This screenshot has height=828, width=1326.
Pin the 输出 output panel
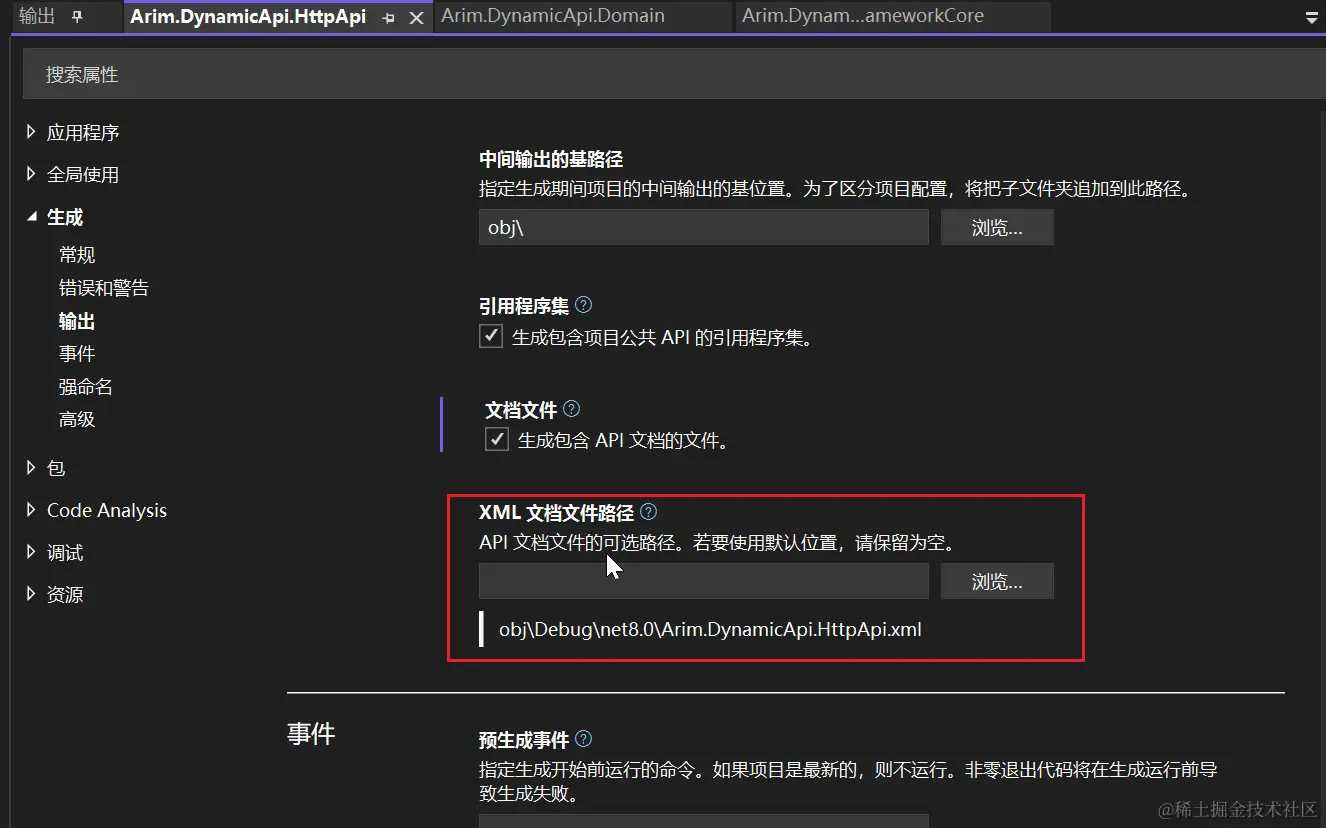78,17
